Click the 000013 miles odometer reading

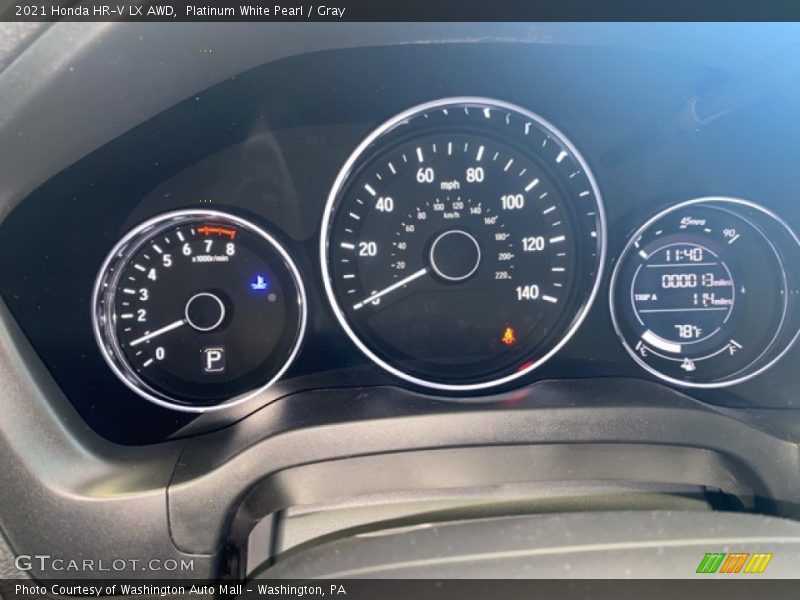[696, 280]
